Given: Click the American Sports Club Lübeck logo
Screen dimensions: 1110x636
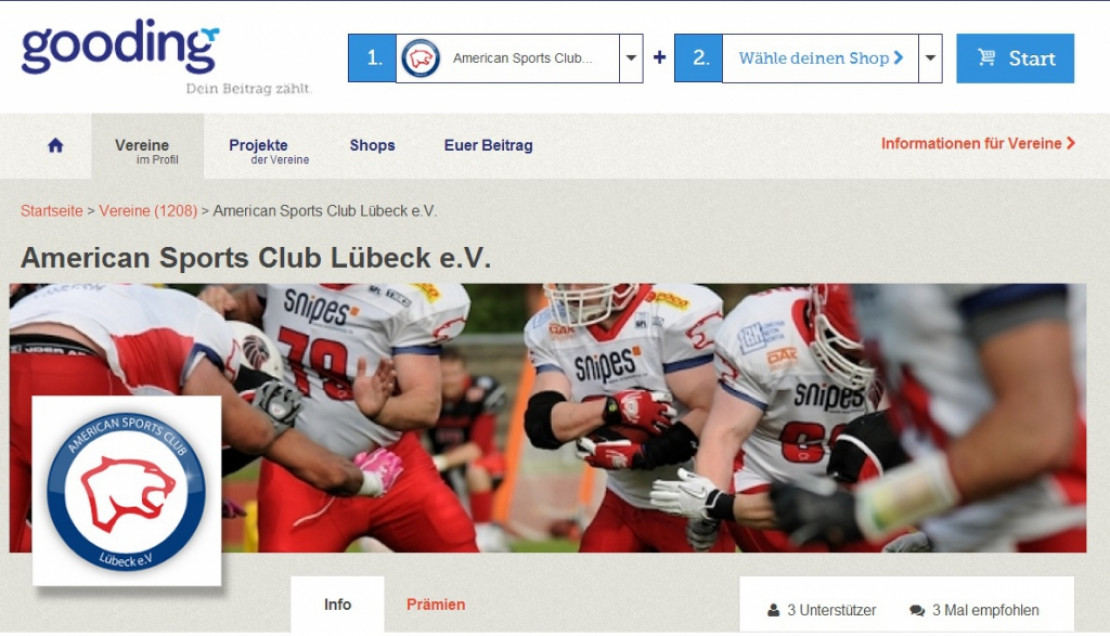Looking at the screenshot, I should 126,490.
